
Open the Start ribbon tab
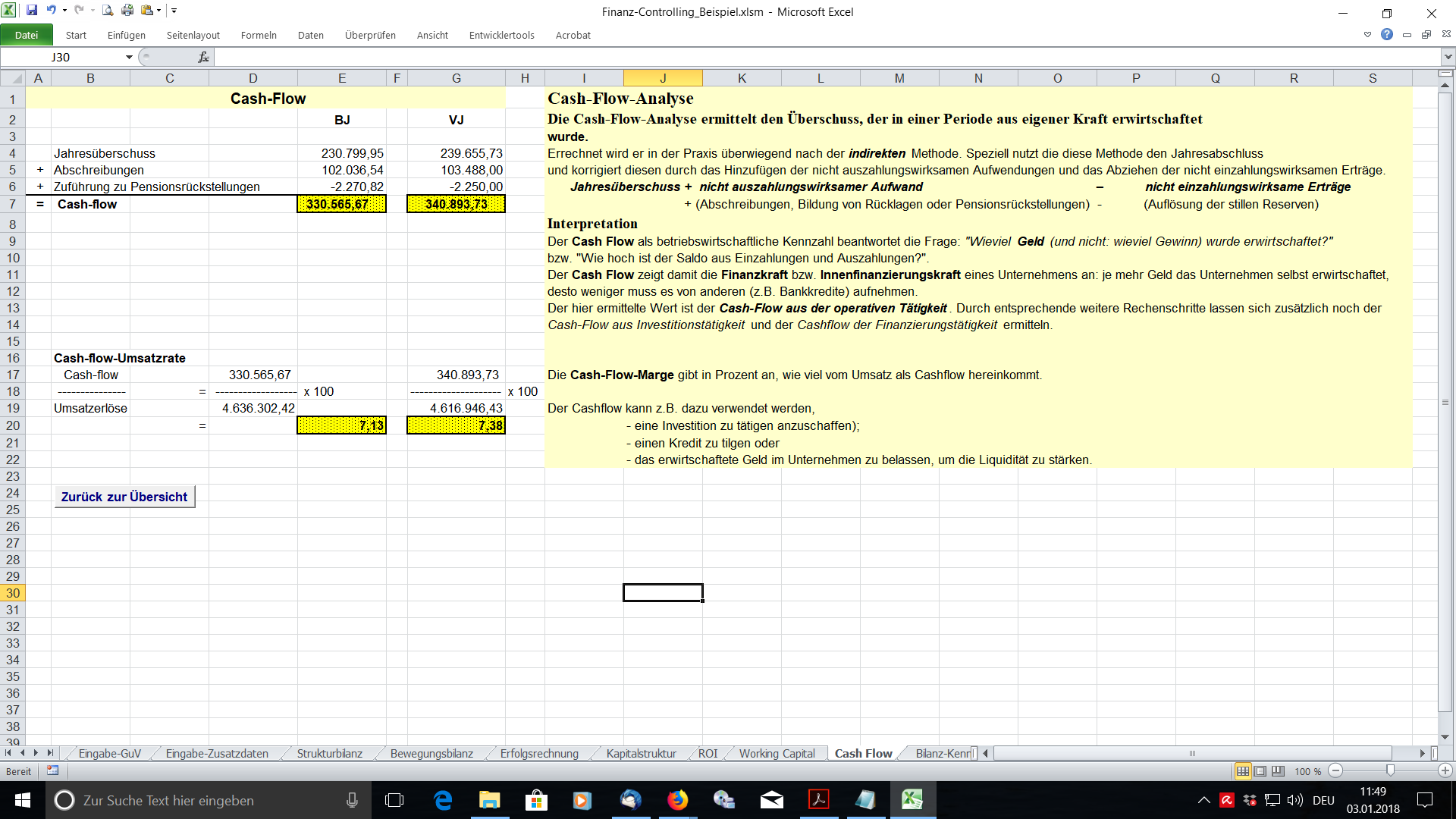[76, 35]
